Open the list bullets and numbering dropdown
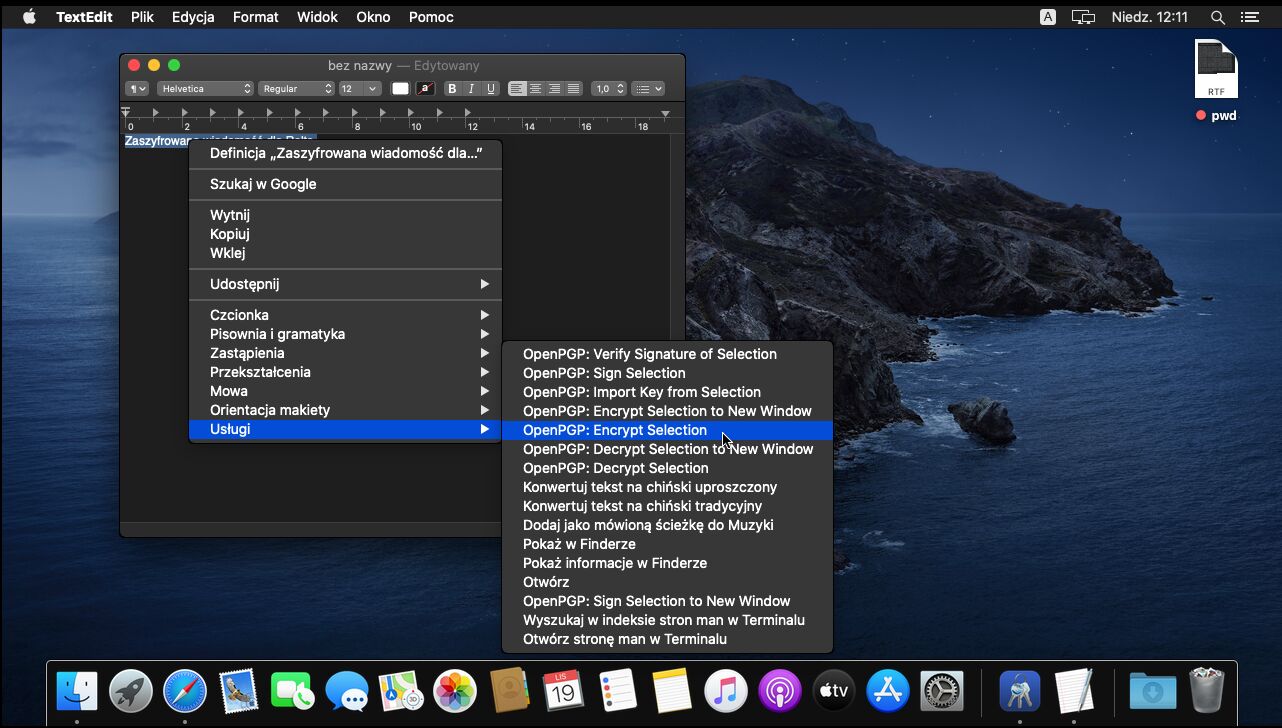 (x=648, y=89)
